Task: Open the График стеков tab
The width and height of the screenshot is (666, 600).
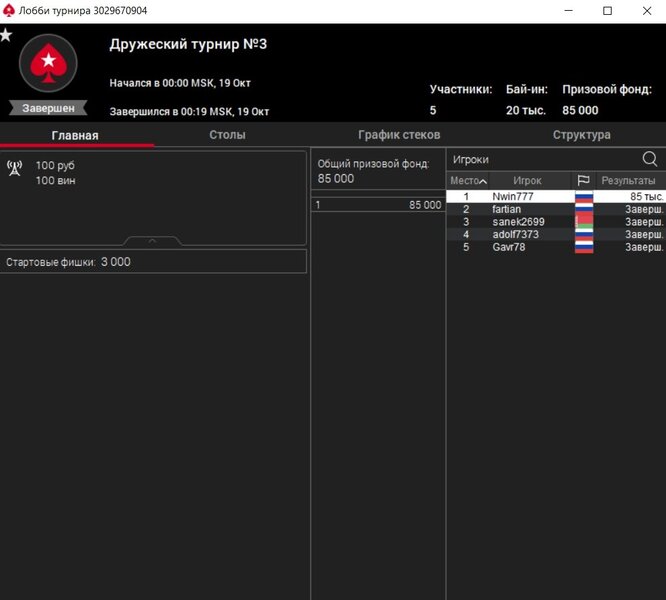Action: point(399,135)
